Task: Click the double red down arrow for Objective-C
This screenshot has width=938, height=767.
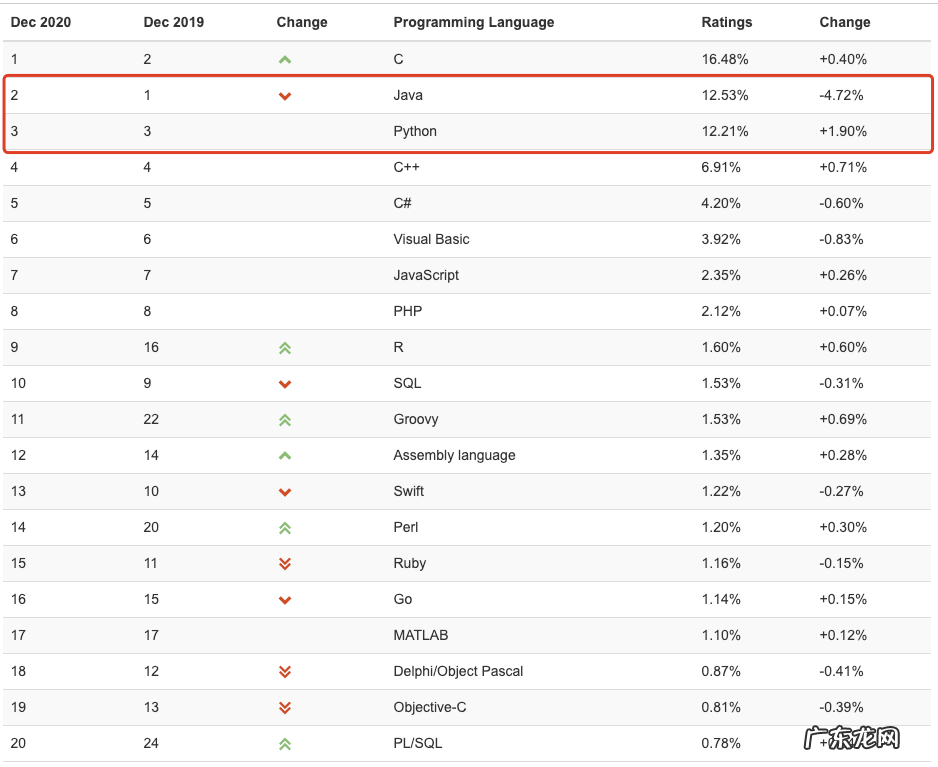Action: [x=285, y=708]
